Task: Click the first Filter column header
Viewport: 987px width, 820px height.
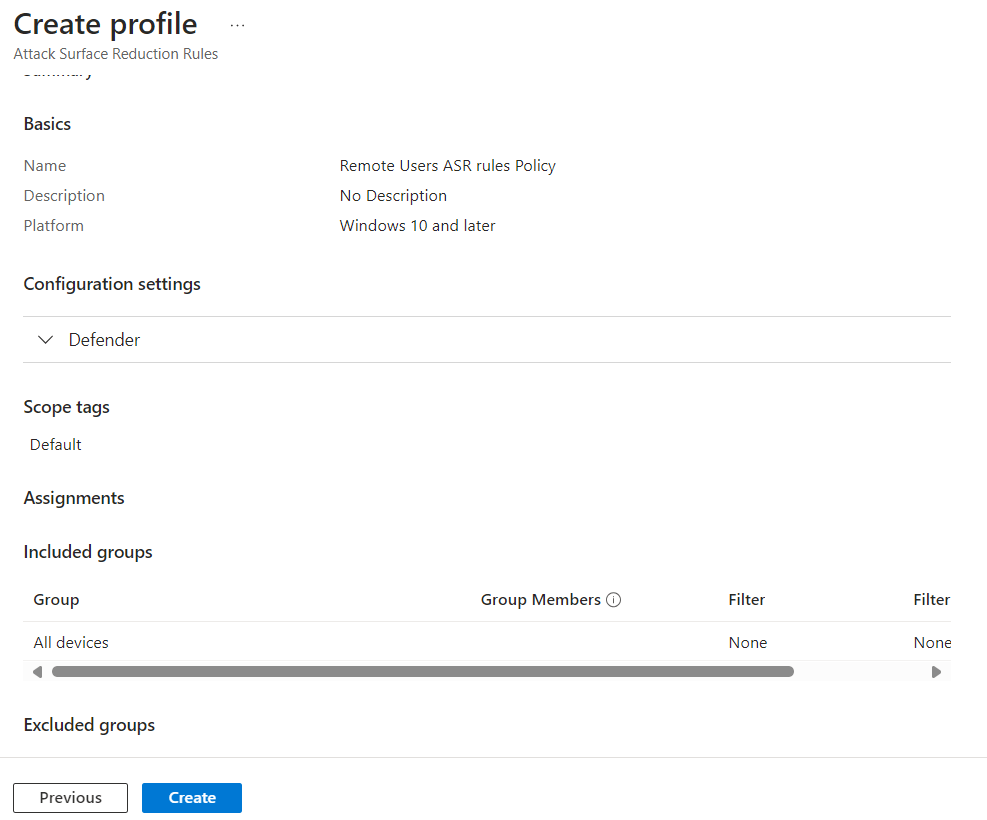Action: coord(746,600)
